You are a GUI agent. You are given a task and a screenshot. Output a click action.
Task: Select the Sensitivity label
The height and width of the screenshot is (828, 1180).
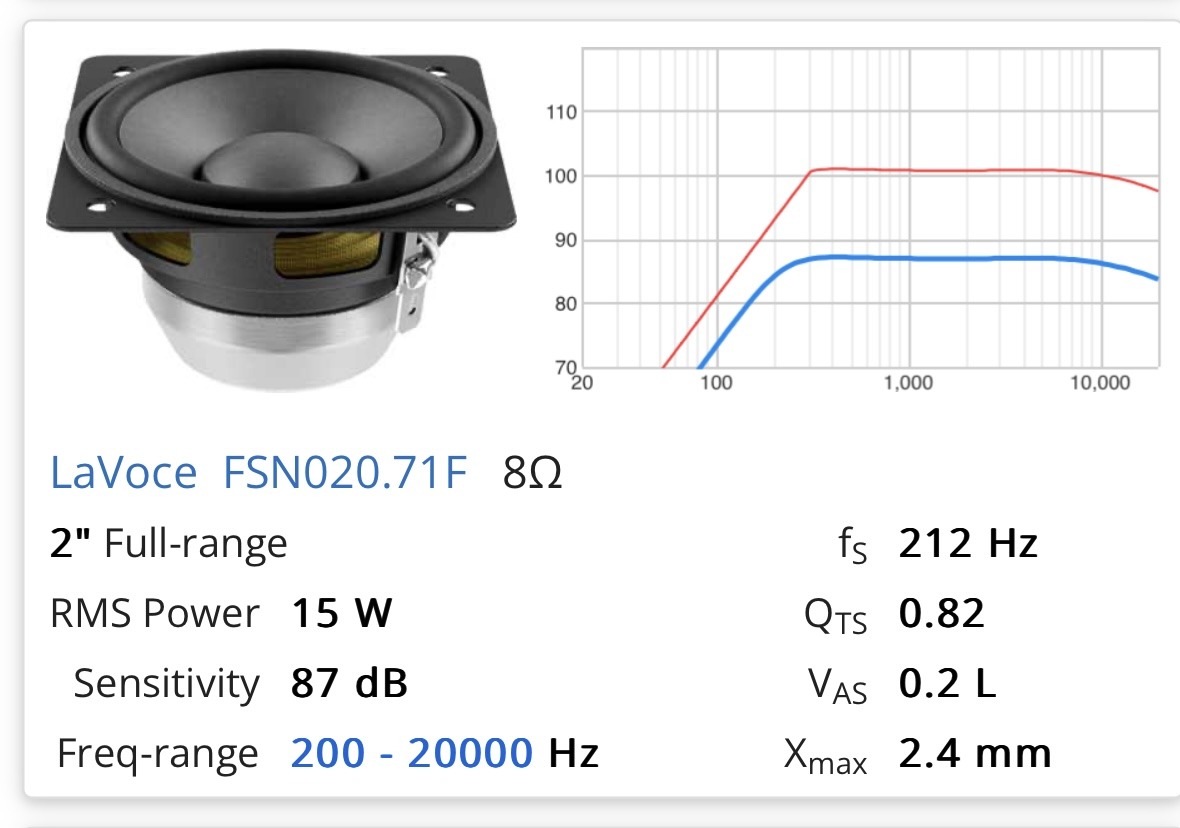(x=166, y=683)
